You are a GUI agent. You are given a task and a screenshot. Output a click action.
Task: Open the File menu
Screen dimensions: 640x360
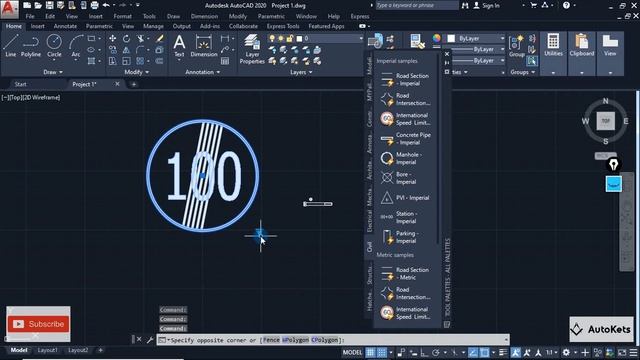30,16
